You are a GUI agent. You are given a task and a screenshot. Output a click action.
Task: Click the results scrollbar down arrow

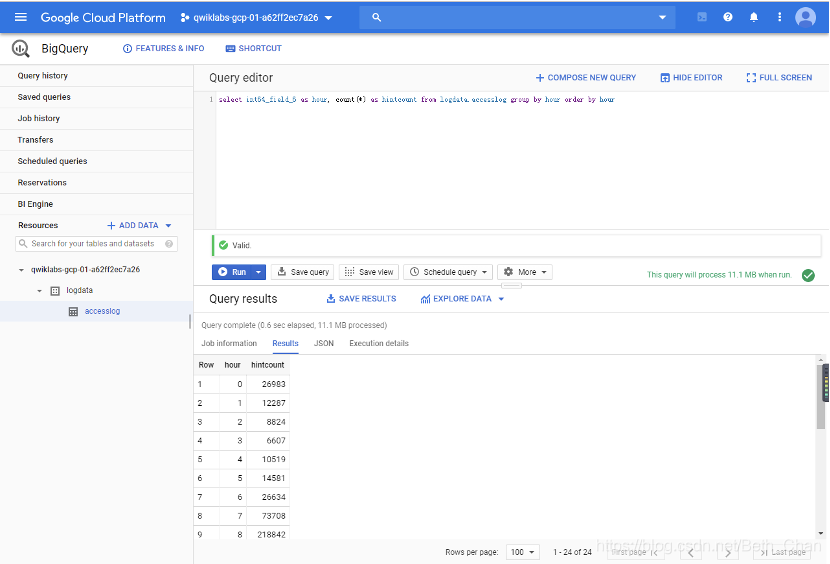pos(821,534)
